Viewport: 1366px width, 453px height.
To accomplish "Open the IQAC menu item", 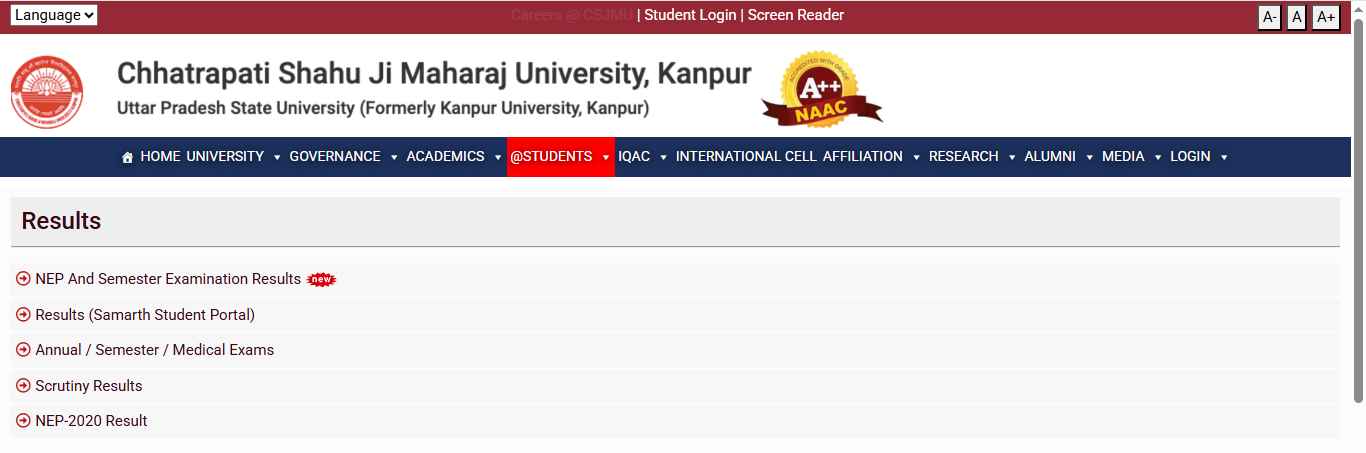I will [x=634, y=157].
